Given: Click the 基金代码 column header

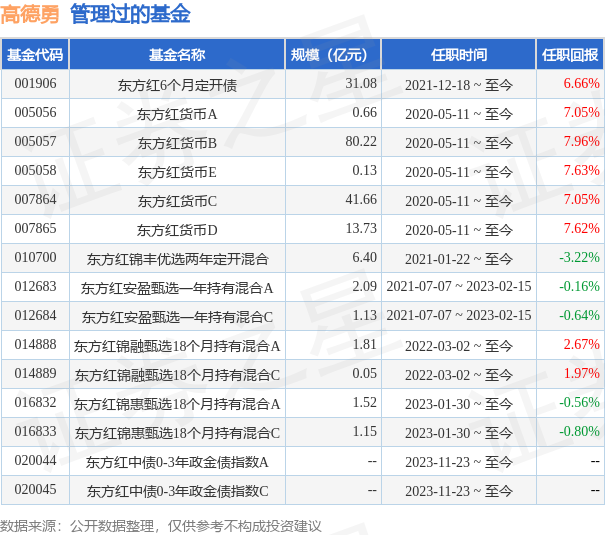Looking at the screenshot, I should click(x=35, y=55).
